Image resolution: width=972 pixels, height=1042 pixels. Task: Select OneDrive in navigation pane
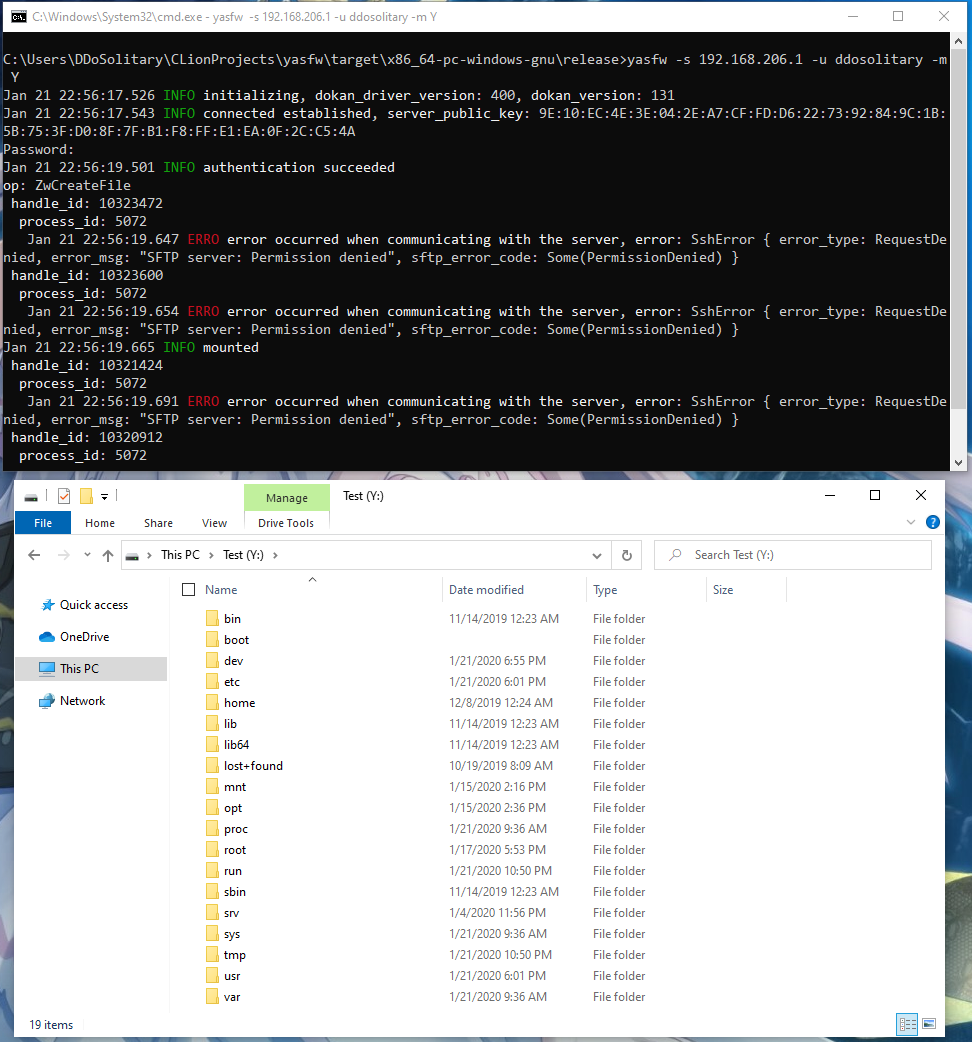pos(84,637)
